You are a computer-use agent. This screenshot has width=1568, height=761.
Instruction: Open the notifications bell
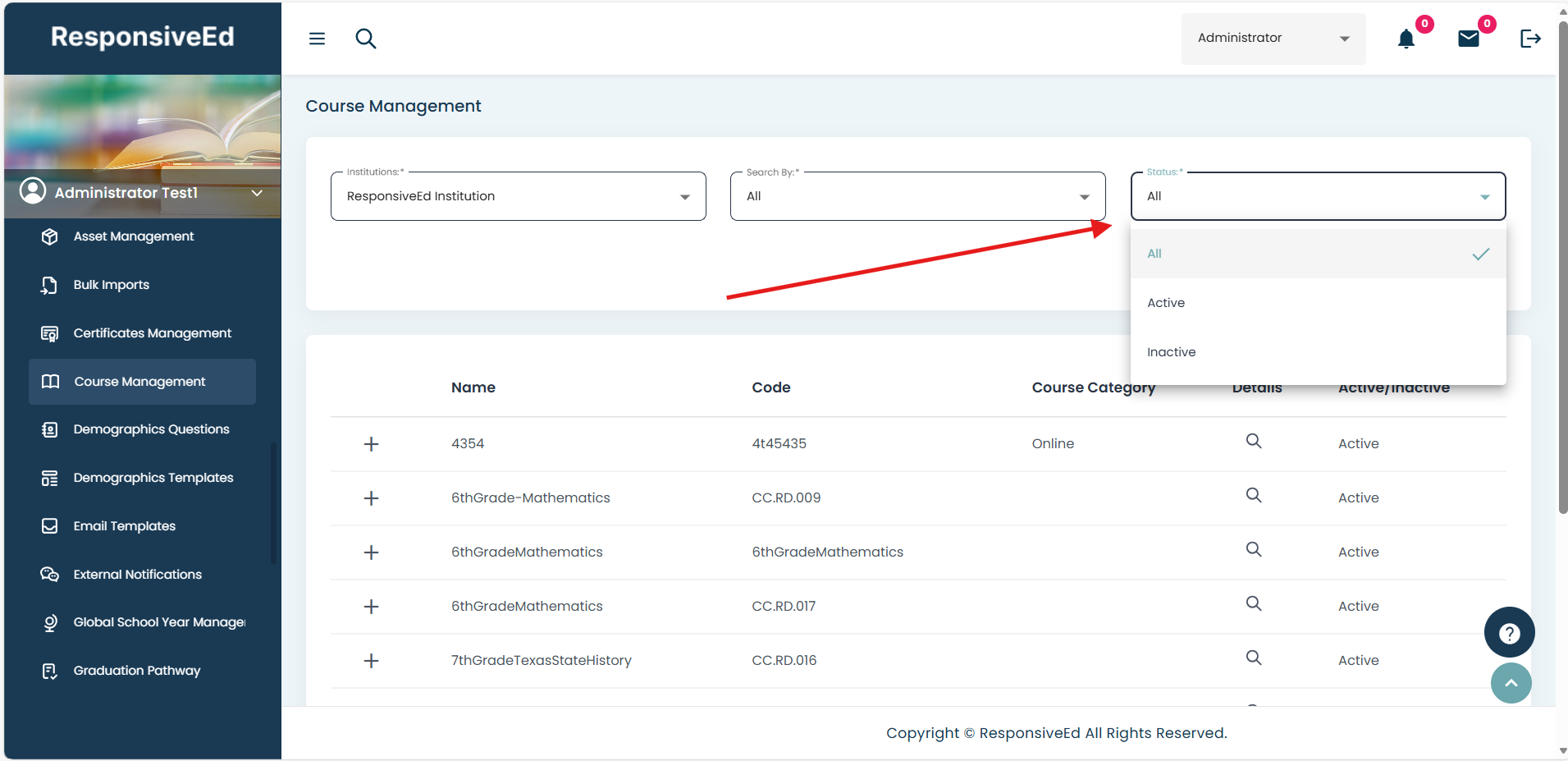pyautogui.click(x=1406, y=39)
